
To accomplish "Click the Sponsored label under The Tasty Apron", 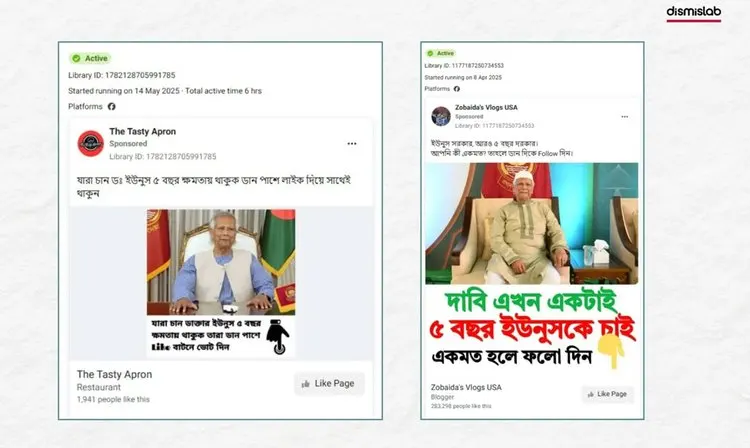I will point(128,143).
